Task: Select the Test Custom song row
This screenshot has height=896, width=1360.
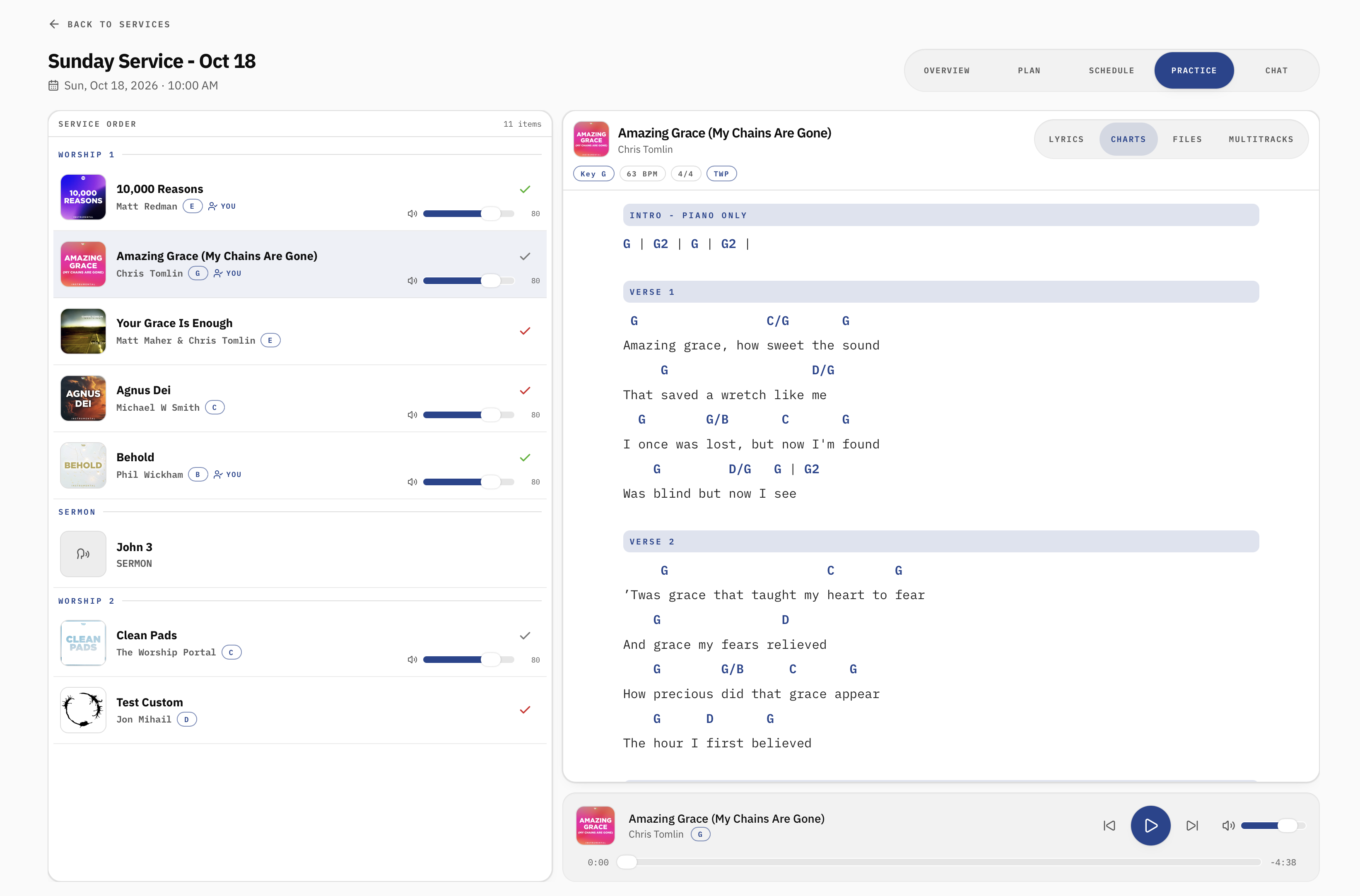Action: [300, 710]
